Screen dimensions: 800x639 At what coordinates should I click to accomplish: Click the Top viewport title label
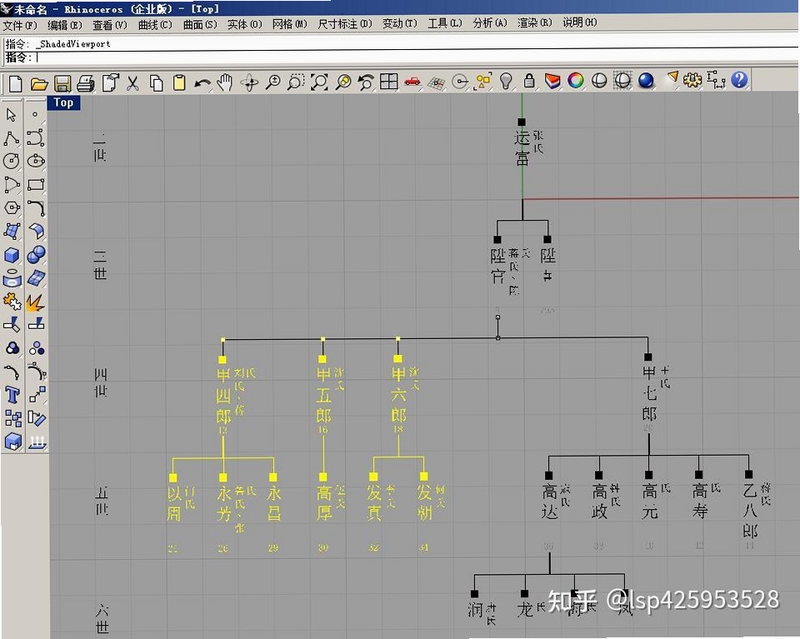click(x=63, y=103)
